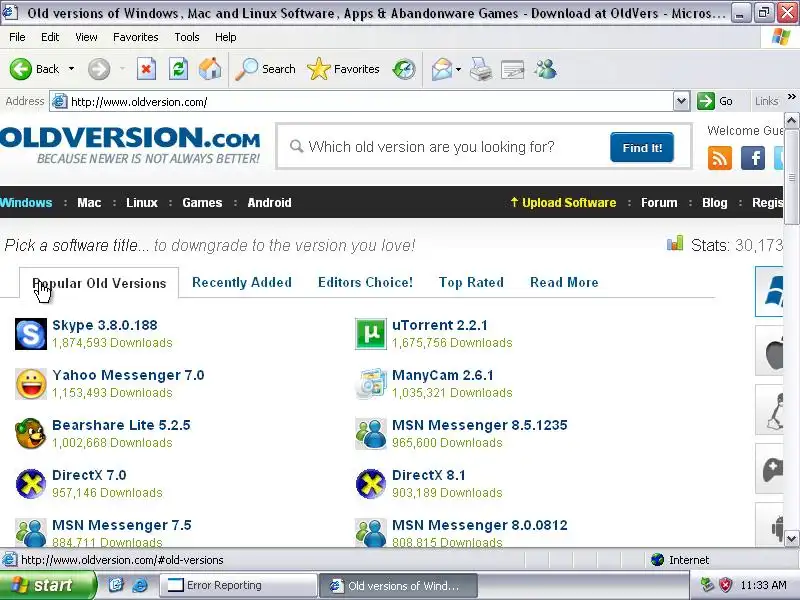Open the Forum link
Viewport: 800px width, 600px height.
(x=659, y=203)
